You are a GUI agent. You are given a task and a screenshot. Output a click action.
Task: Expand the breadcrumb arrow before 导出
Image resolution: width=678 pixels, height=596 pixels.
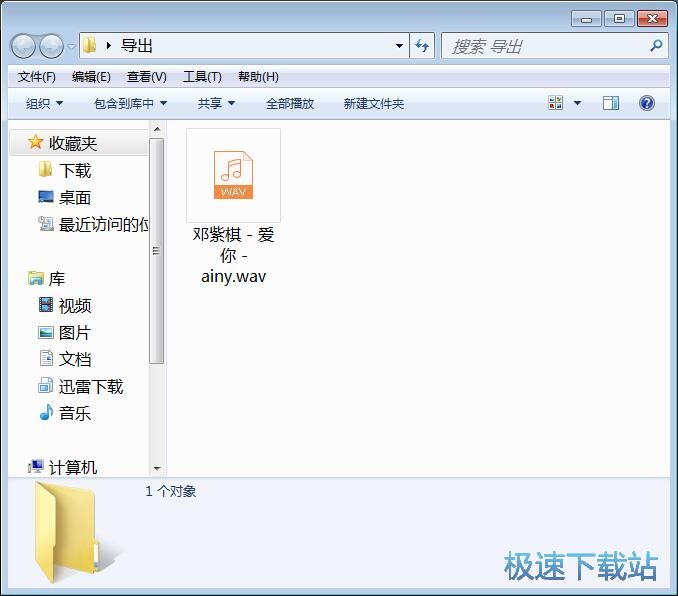(x=109, y=45)
